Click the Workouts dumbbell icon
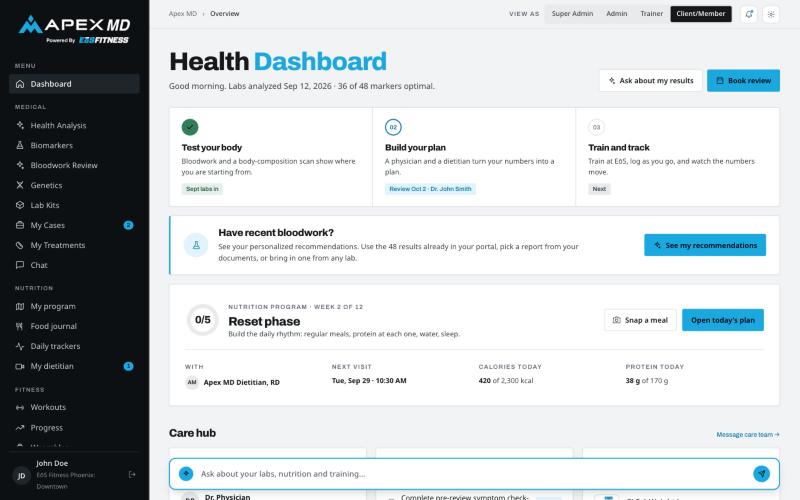800x500 pixels. (x=20, y=407)
